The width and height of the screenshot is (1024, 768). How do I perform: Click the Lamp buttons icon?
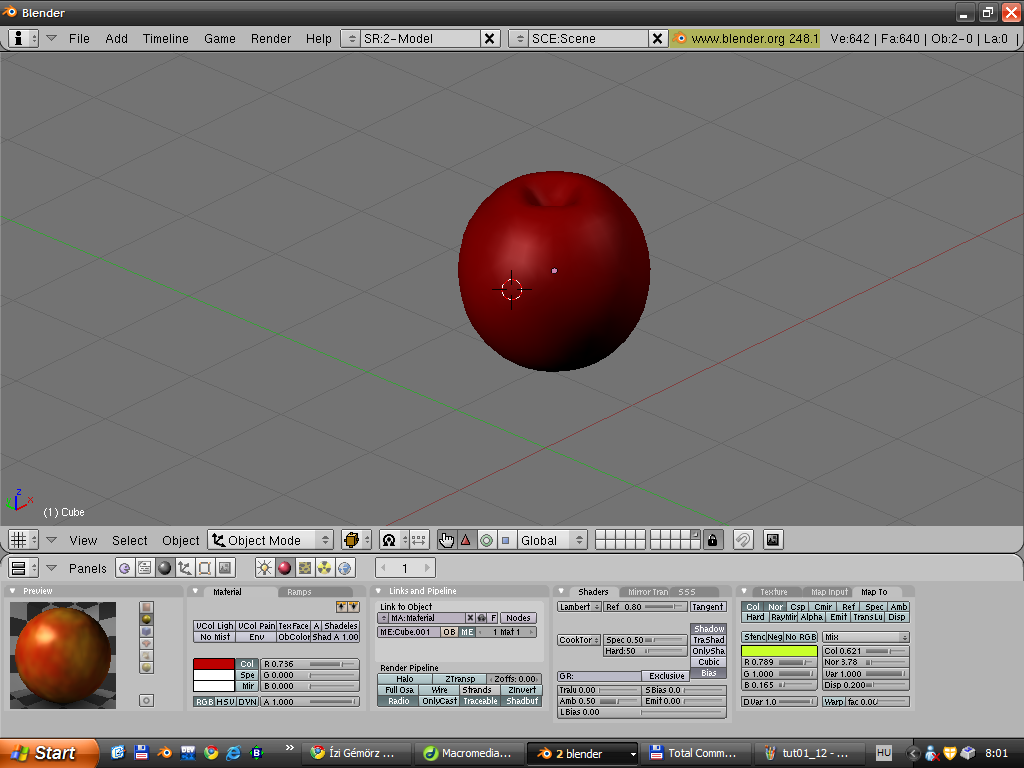[x=265, y=568]
